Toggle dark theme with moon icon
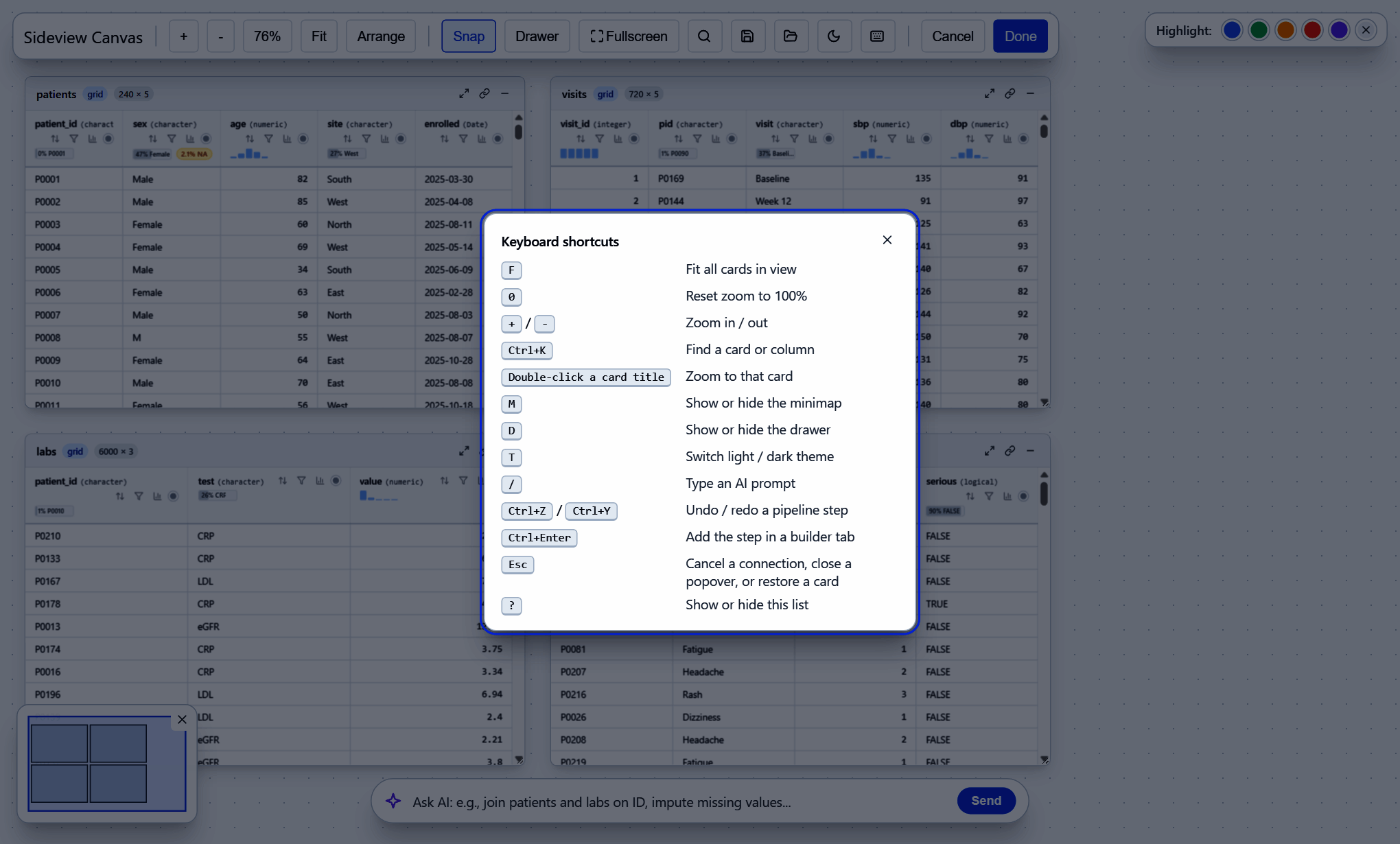 [x=834, y=36]
